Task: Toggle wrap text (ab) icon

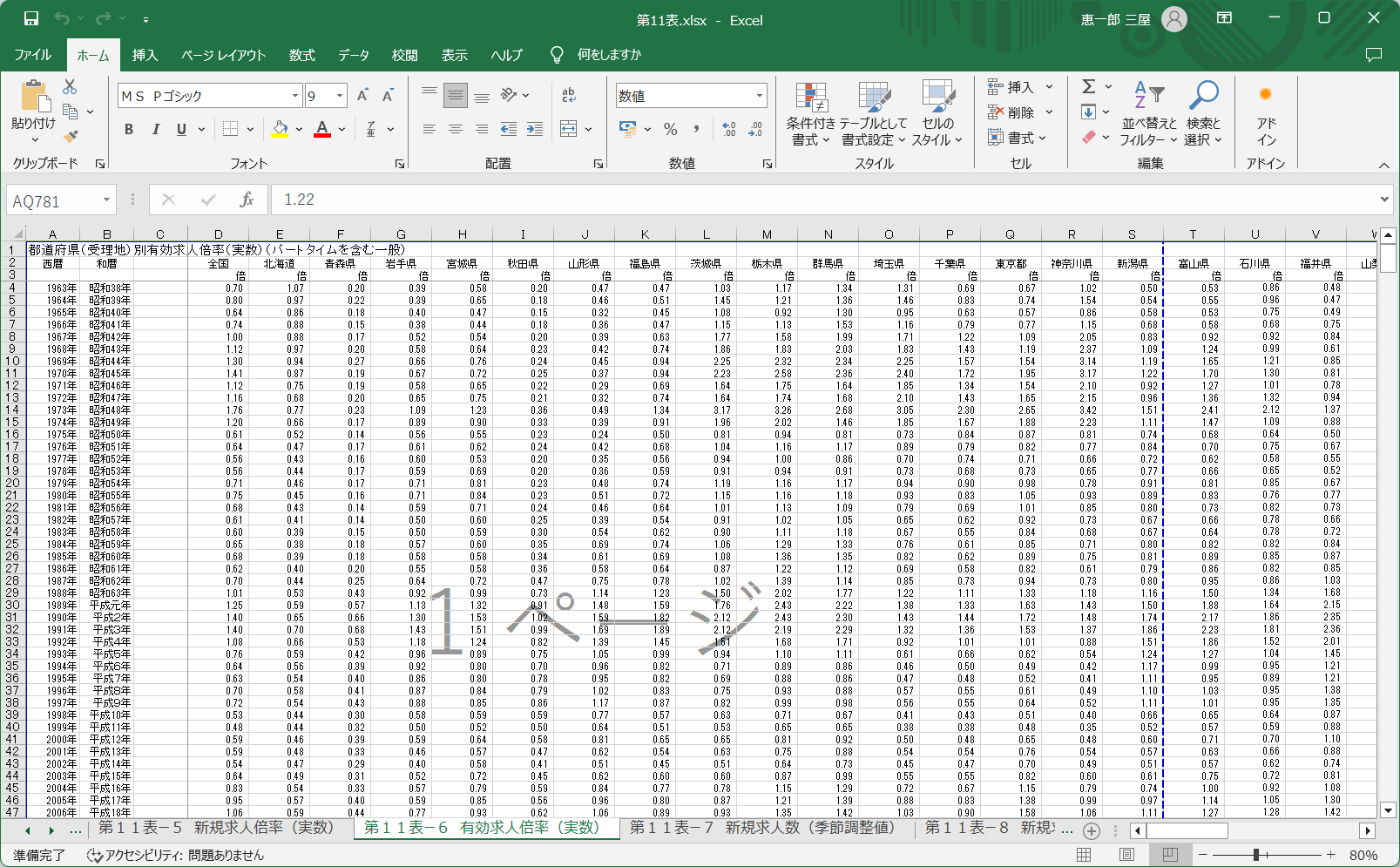Action: click(569, 95)
